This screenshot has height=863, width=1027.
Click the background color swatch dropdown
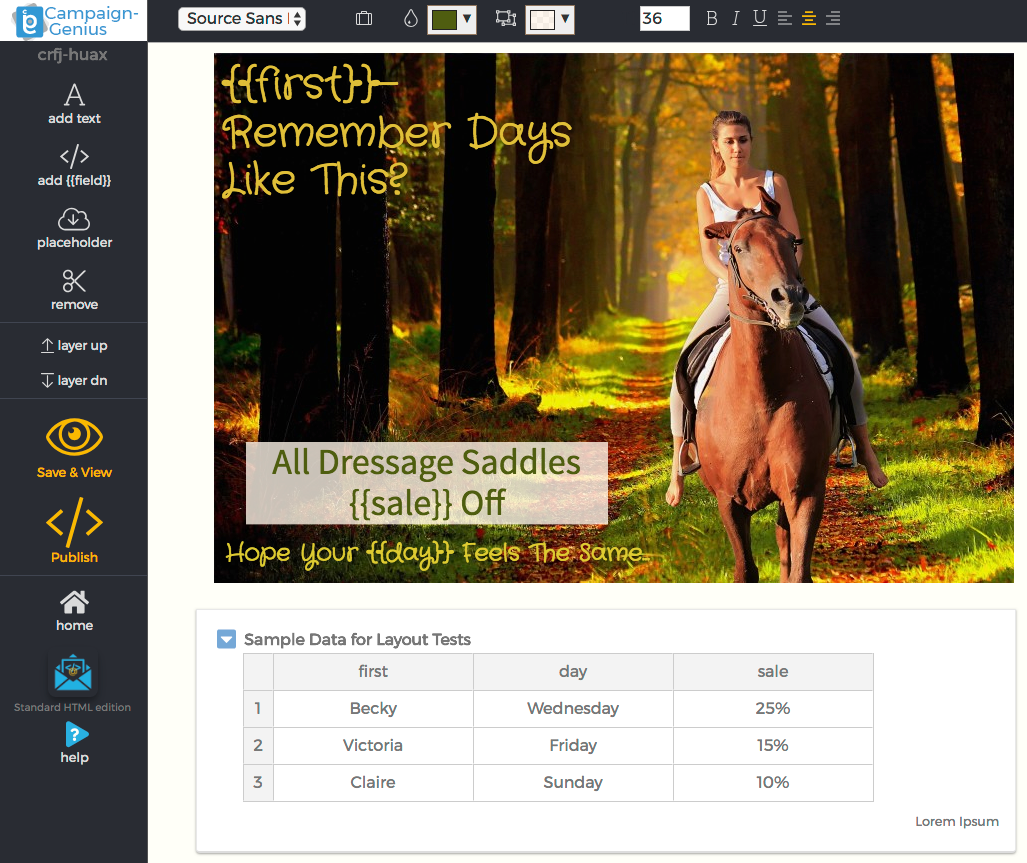pos(550,19)
